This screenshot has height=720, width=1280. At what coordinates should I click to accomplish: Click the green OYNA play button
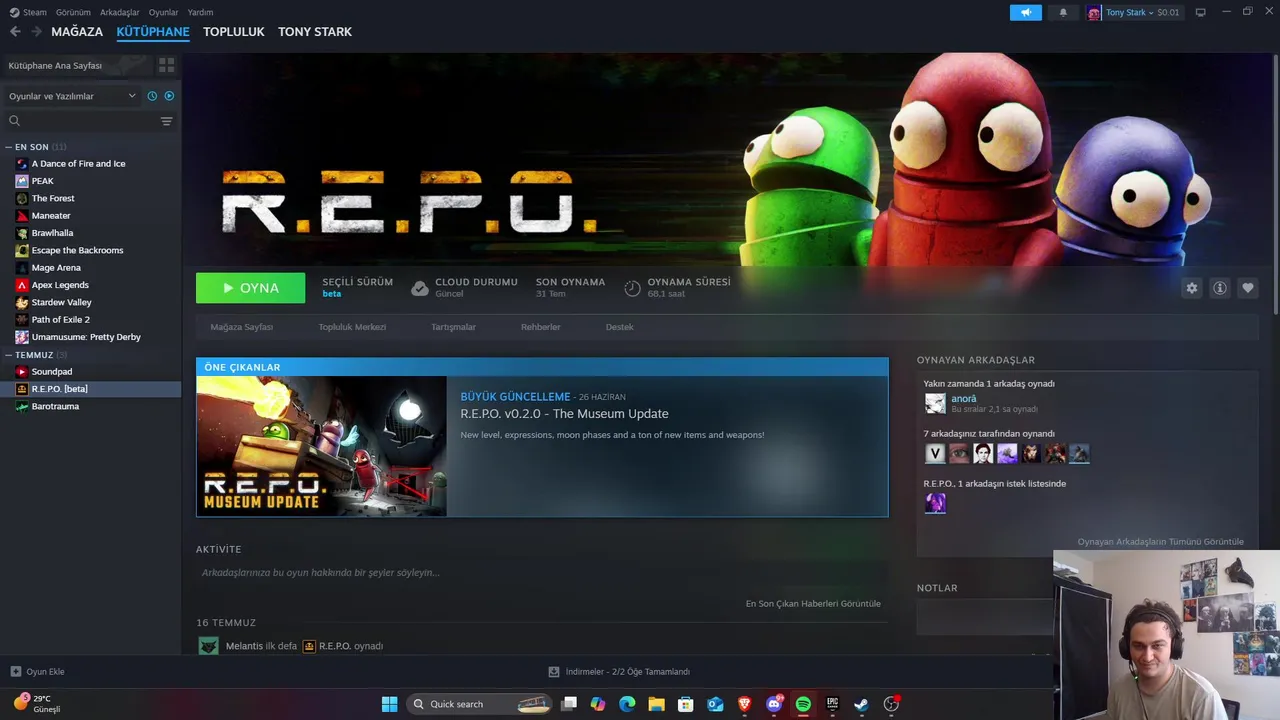[x=250, y=288]
